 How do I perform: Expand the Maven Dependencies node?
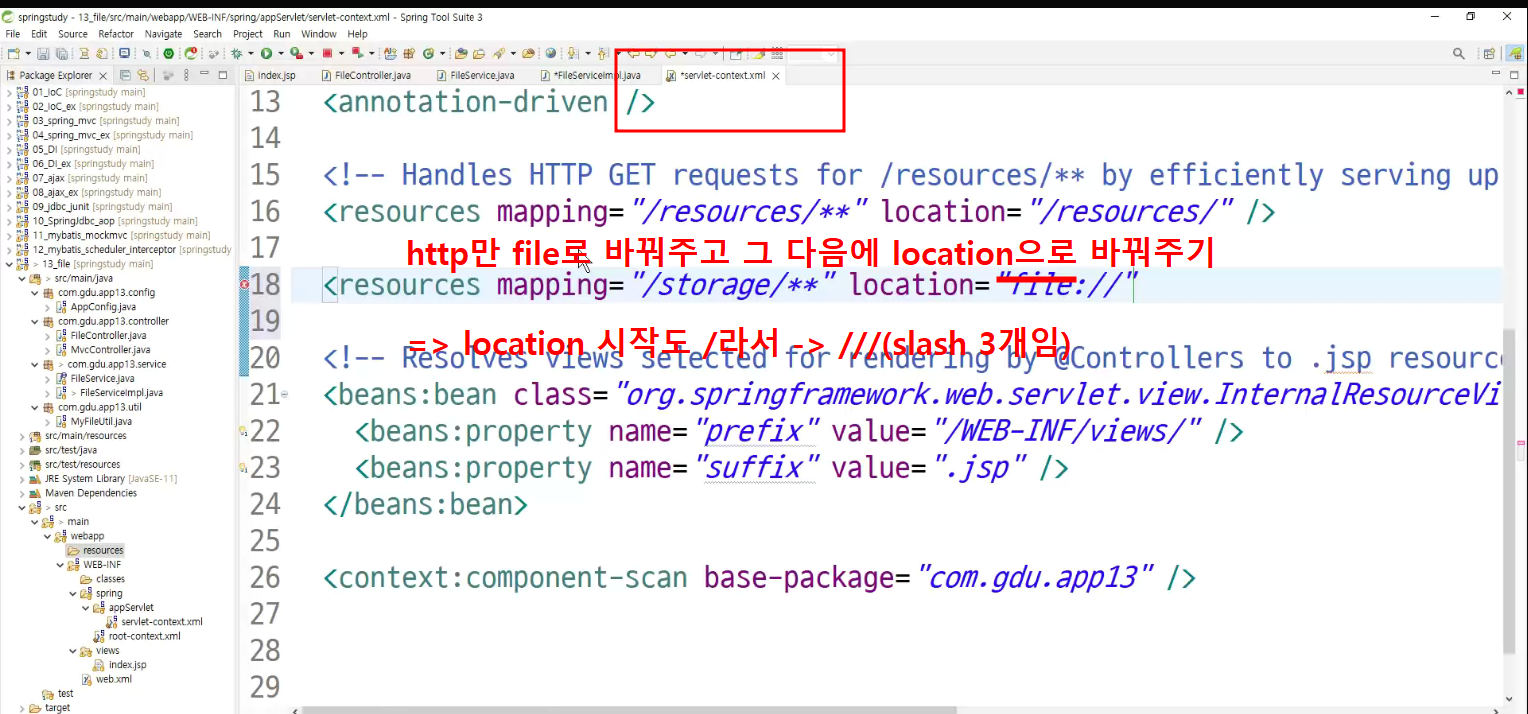[22, 493]
